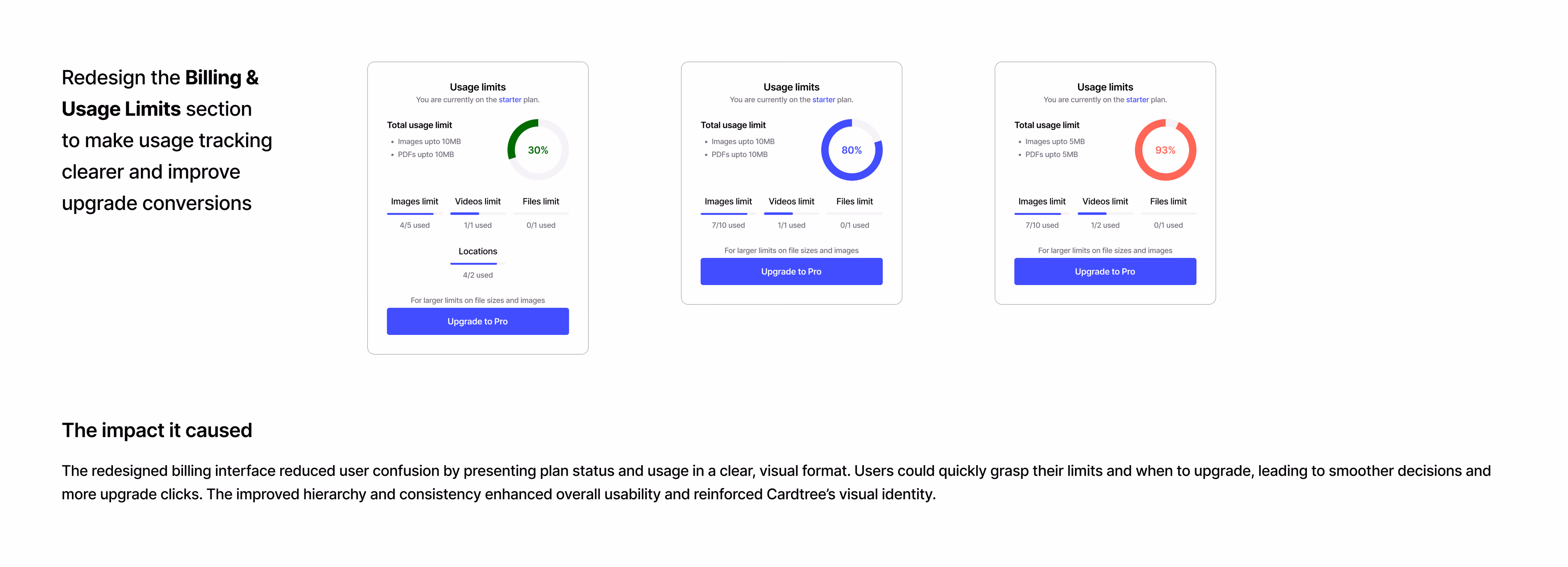1568x567 pixels.
Task: Click Upgrade to Pro in the 93% card
Action: click(x=1105, y=271)
